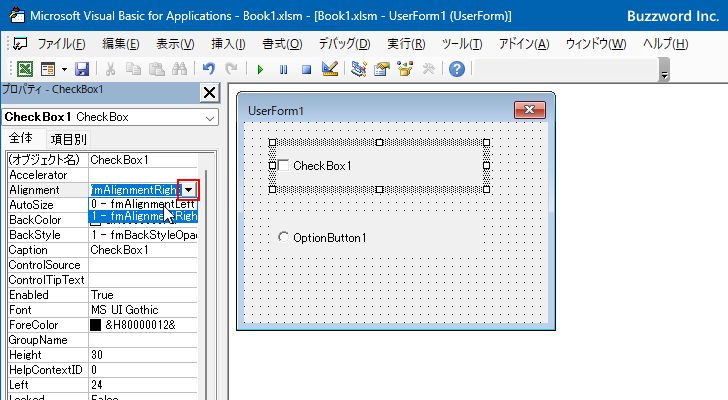Select the GroupName property row
The image size is (728, 400).
(x=103, y=340)
